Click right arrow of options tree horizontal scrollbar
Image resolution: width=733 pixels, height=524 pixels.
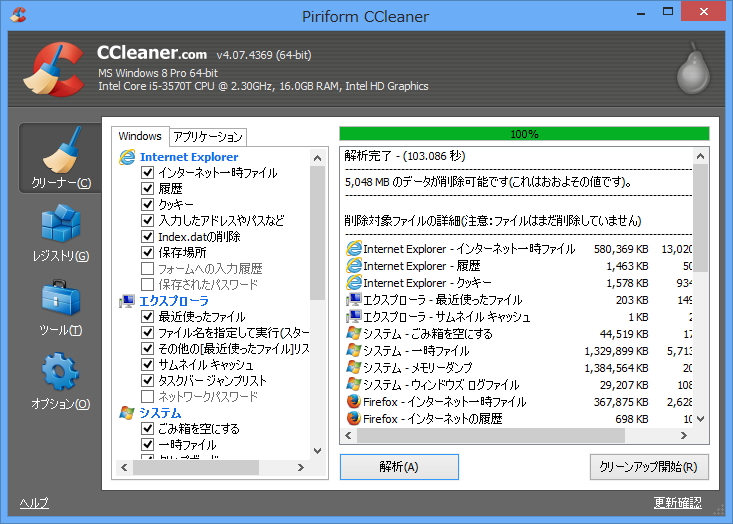point(301,467)
